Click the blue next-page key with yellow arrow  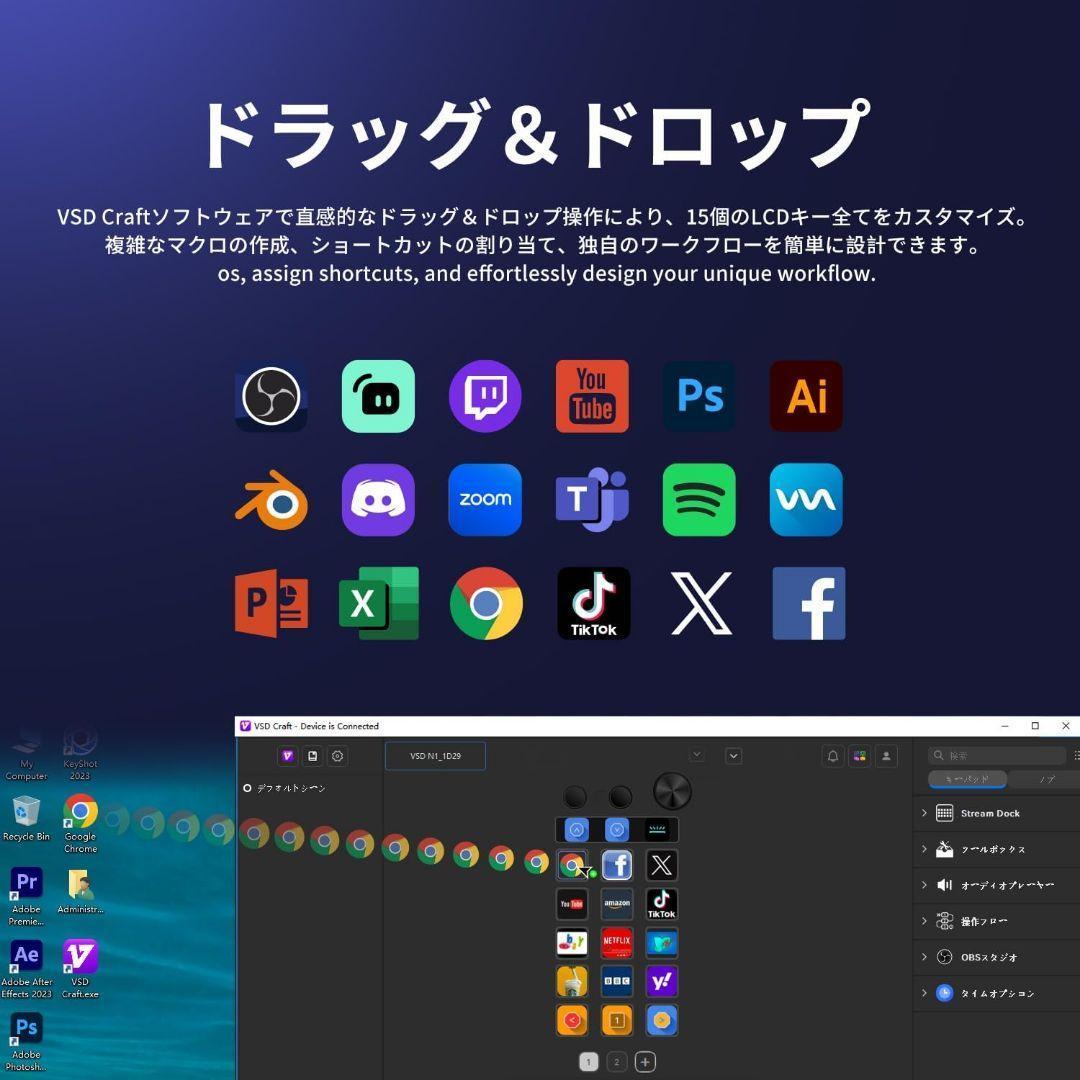(661, 1021)
